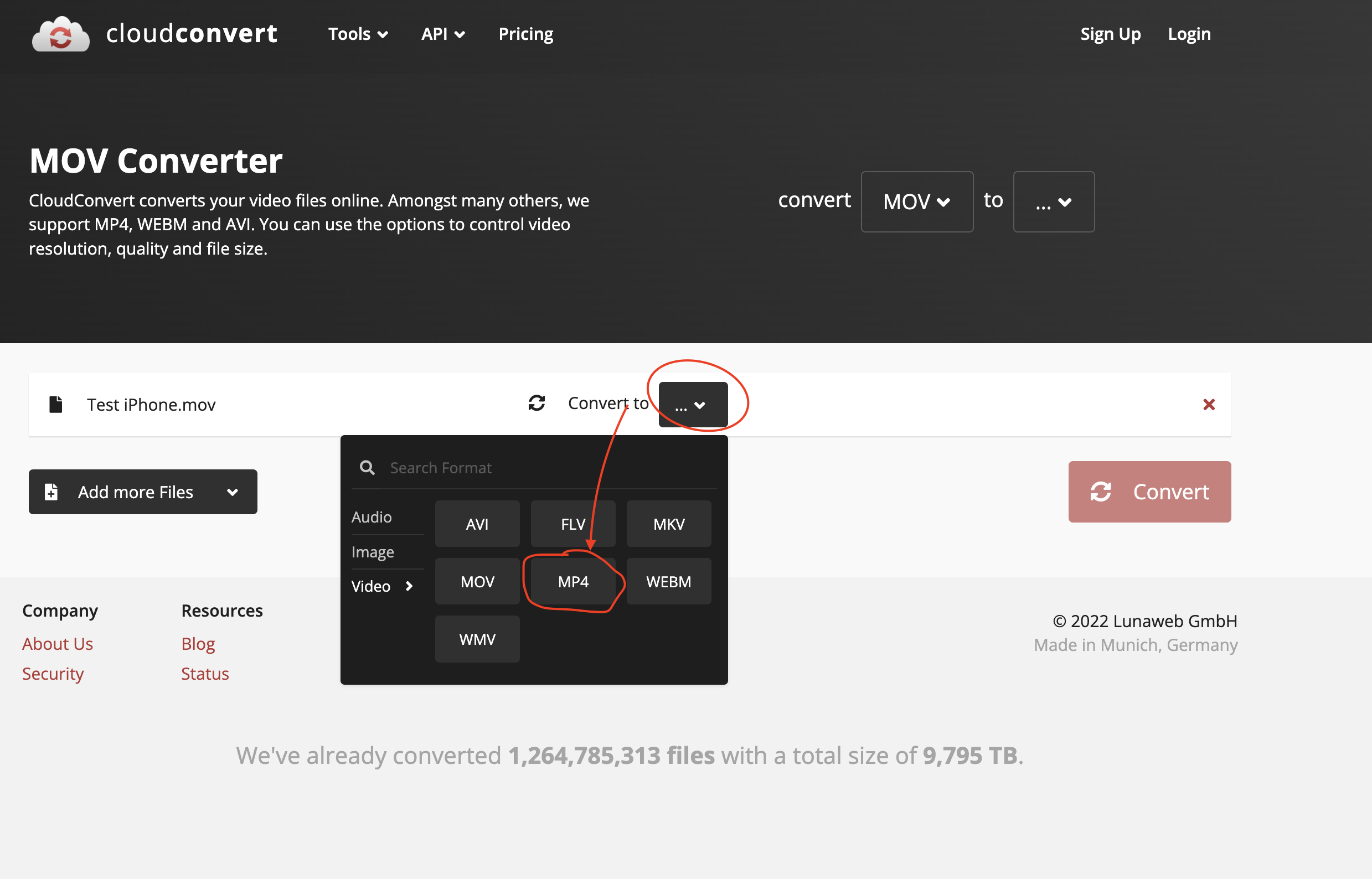The image size is (1372, 879).
Task: Remove Test iPhone.mov with red X
Action: (x=1208, y=405)
